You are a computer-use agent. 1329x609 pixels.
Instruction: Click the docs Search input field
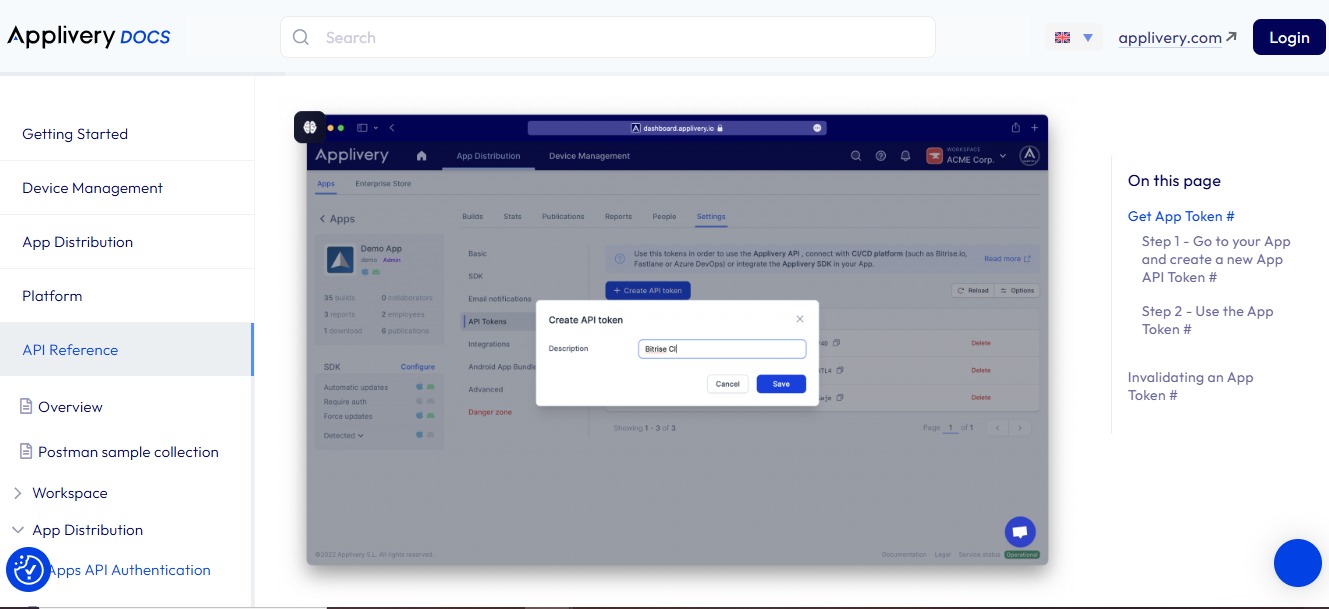tap(607, 36)
